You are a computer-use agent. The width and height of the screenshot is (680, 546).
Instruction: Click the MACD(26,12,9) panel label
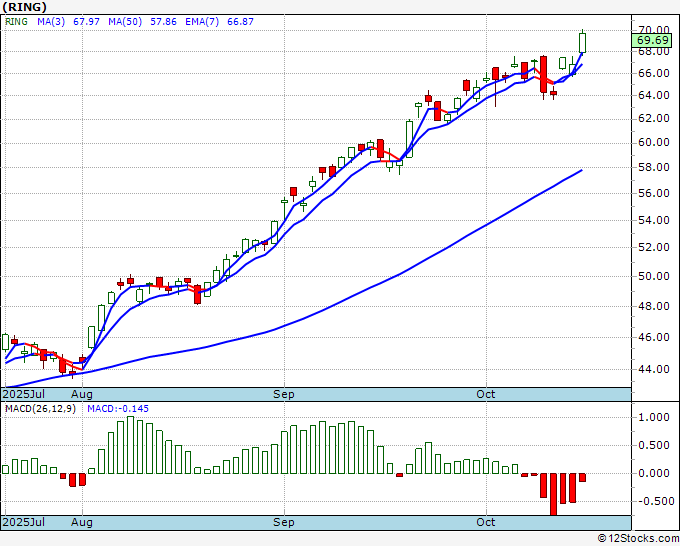[x=40, y=409]
